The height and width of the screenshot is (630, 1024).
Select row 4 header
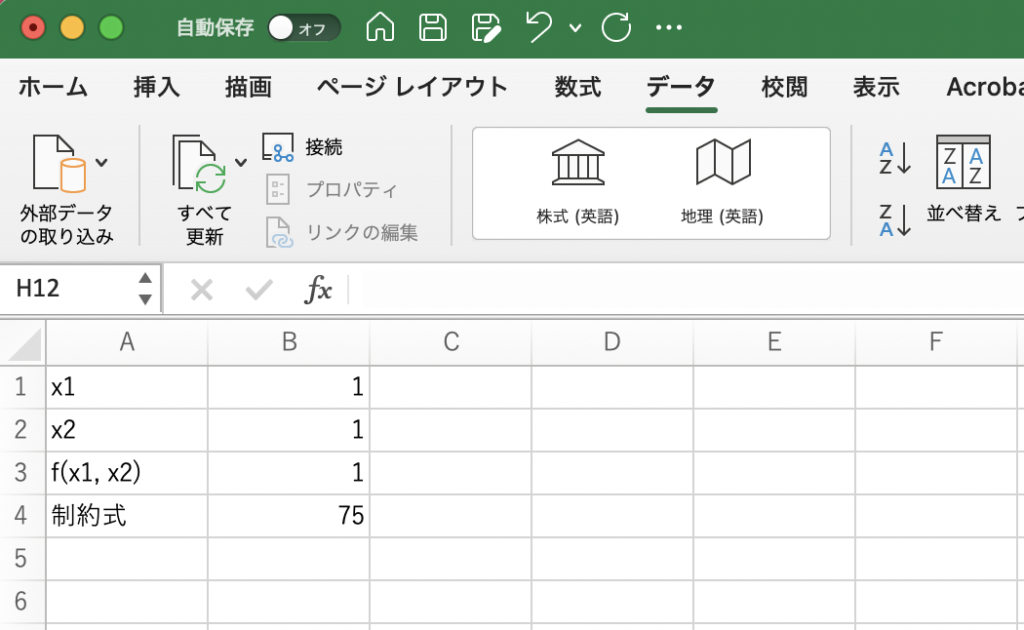[23, 516]
